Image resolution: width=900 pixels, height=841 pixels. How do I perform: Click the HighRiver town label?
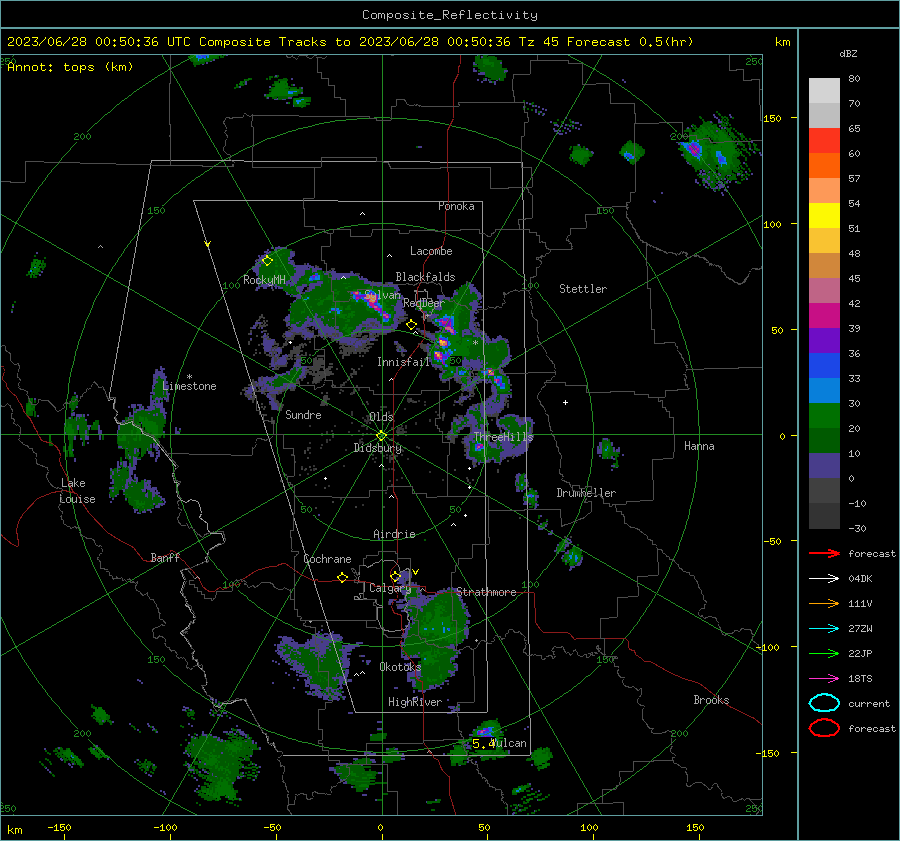pos(415,702)
